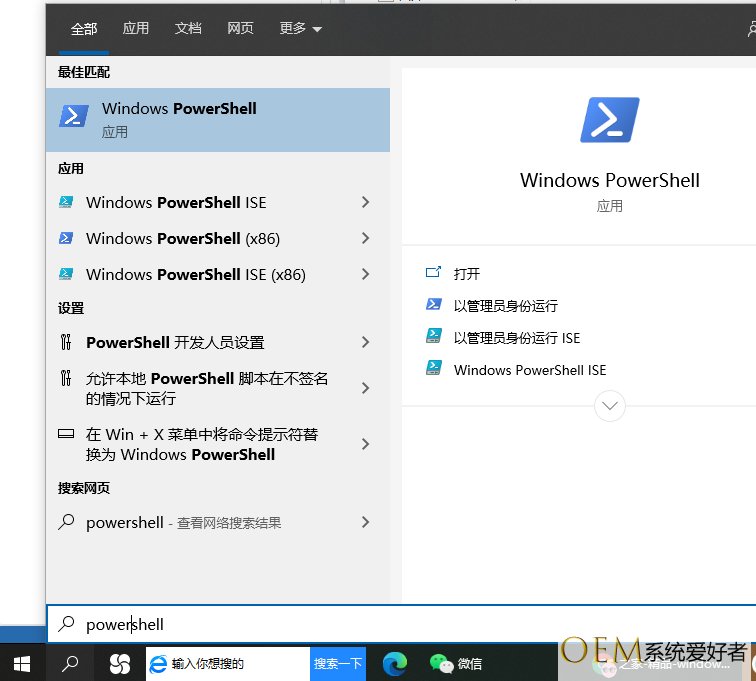Screen dimensions: 756x681
Task: Expand arrow next to Windows PowerShell (x86)
Action: click(365, 238)
